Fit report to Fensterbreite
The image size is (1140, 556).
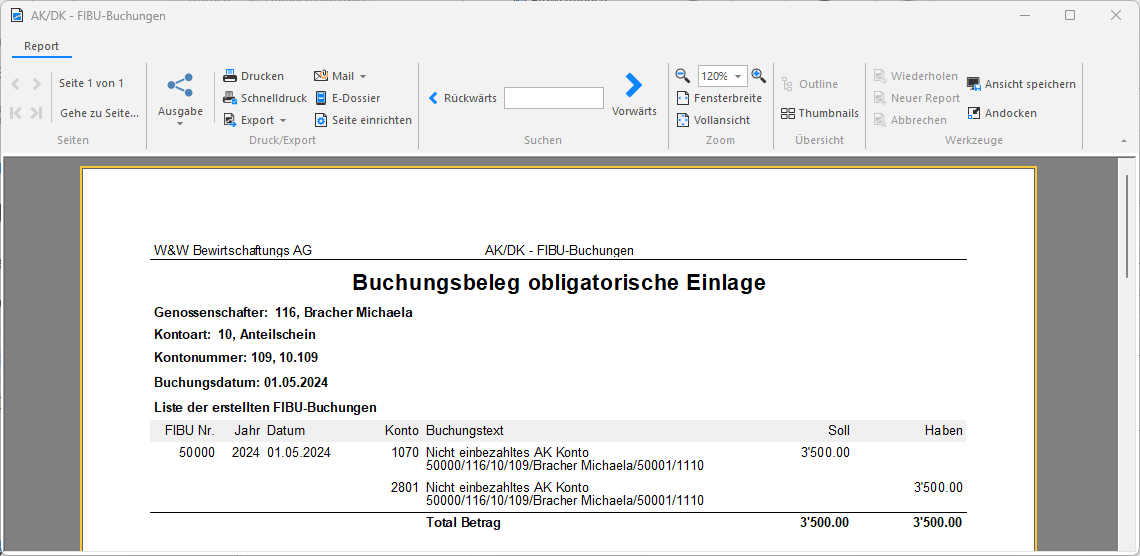coord(719,98)
